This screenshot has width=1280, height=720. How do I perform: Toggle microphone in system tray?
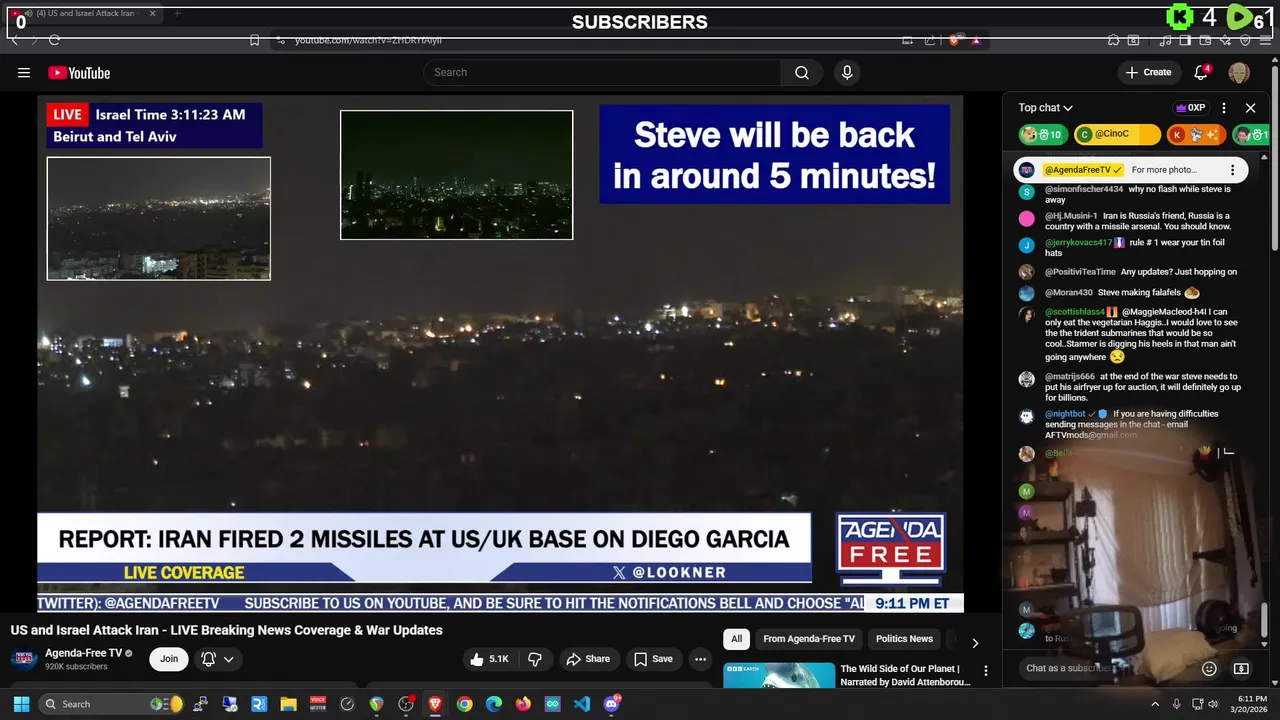1176,704
